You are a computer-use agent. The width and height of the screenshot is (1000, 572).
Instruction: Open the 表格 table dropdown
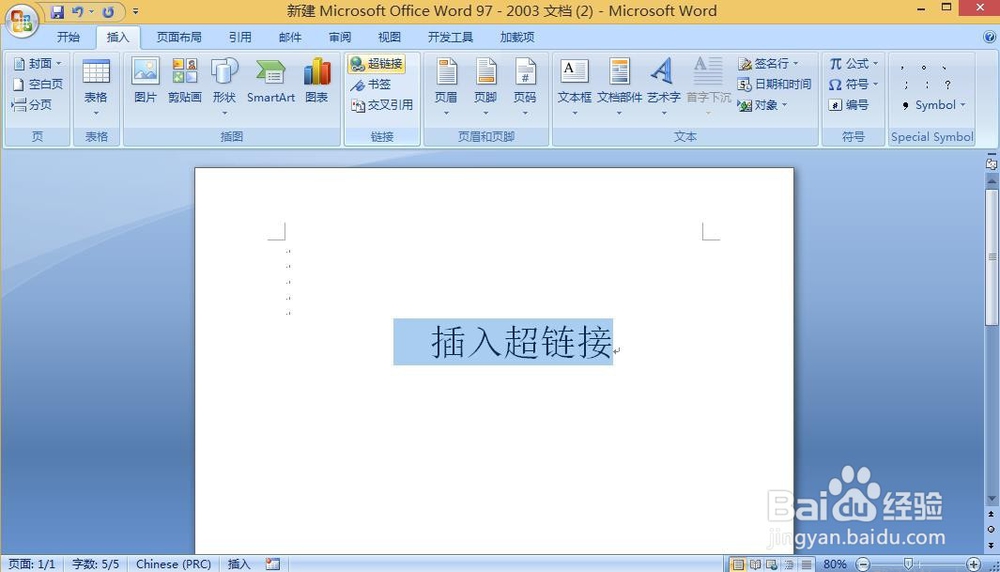[96, 87]
